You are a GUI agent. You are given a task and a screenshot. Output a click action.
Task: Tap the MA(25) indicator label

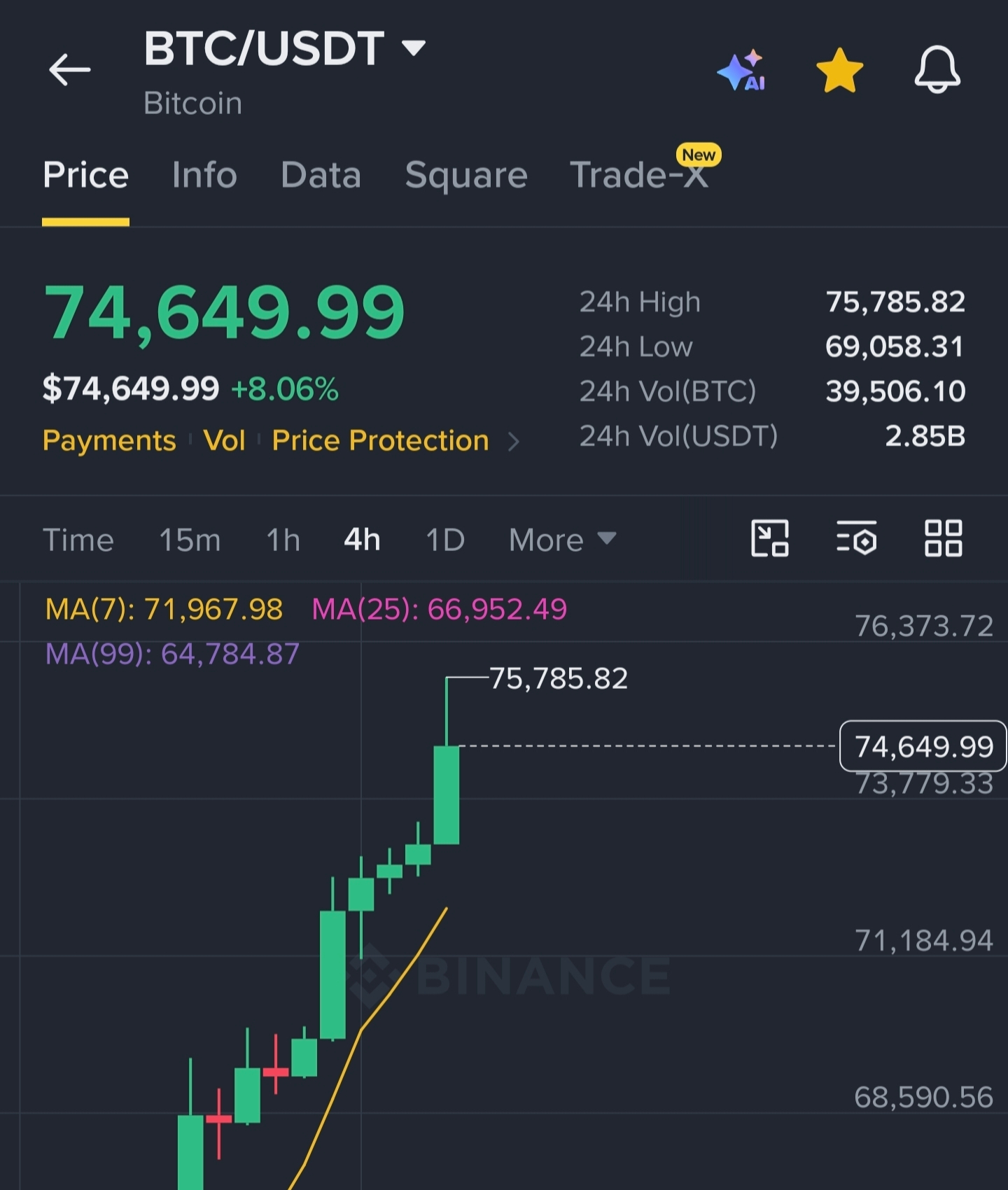[x=439, y=609]
